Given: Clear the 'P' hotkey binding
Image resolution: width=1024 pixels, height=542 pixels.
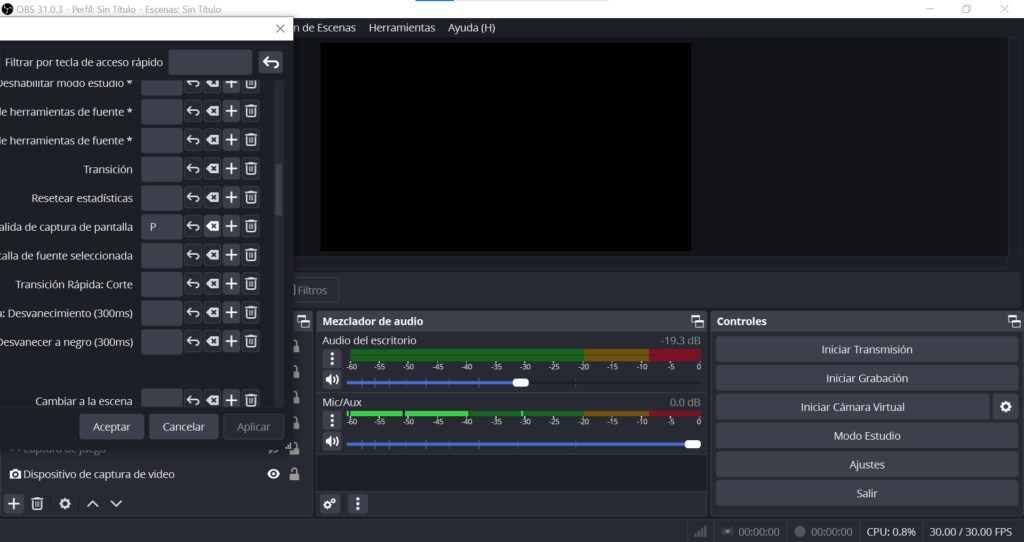Looking at the screenshot, I should click(x=212, y=227).
